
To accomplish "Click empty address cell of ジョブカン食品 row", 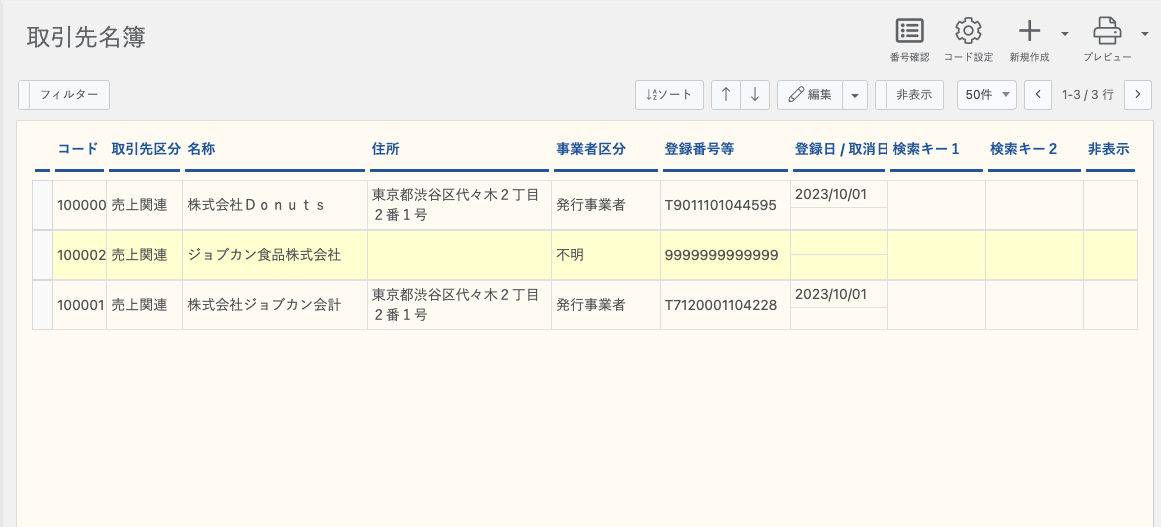I will coord(459,255).
